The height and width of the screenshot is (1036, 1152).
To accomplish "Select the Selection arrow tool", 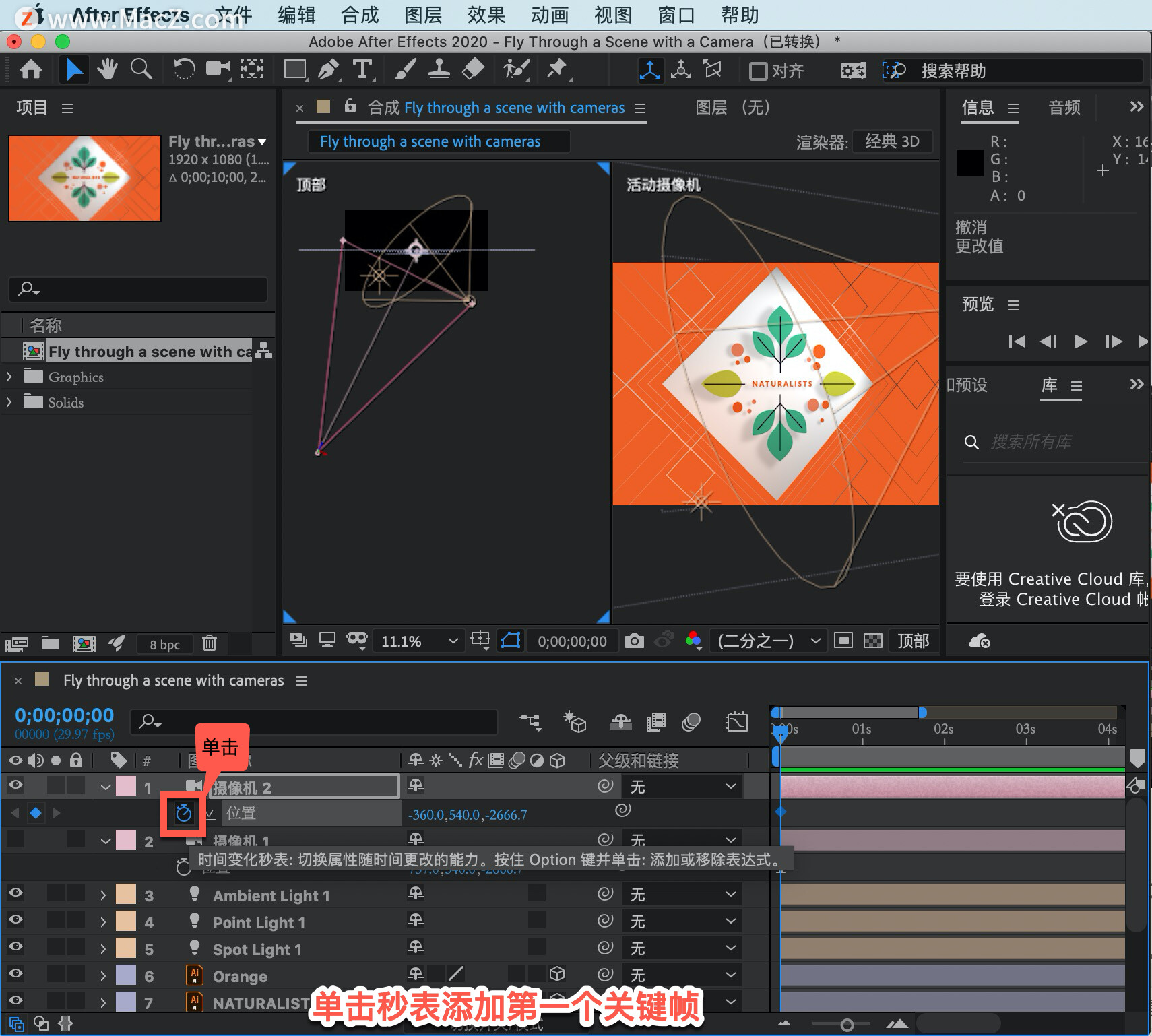I will (x=73, y=69).
